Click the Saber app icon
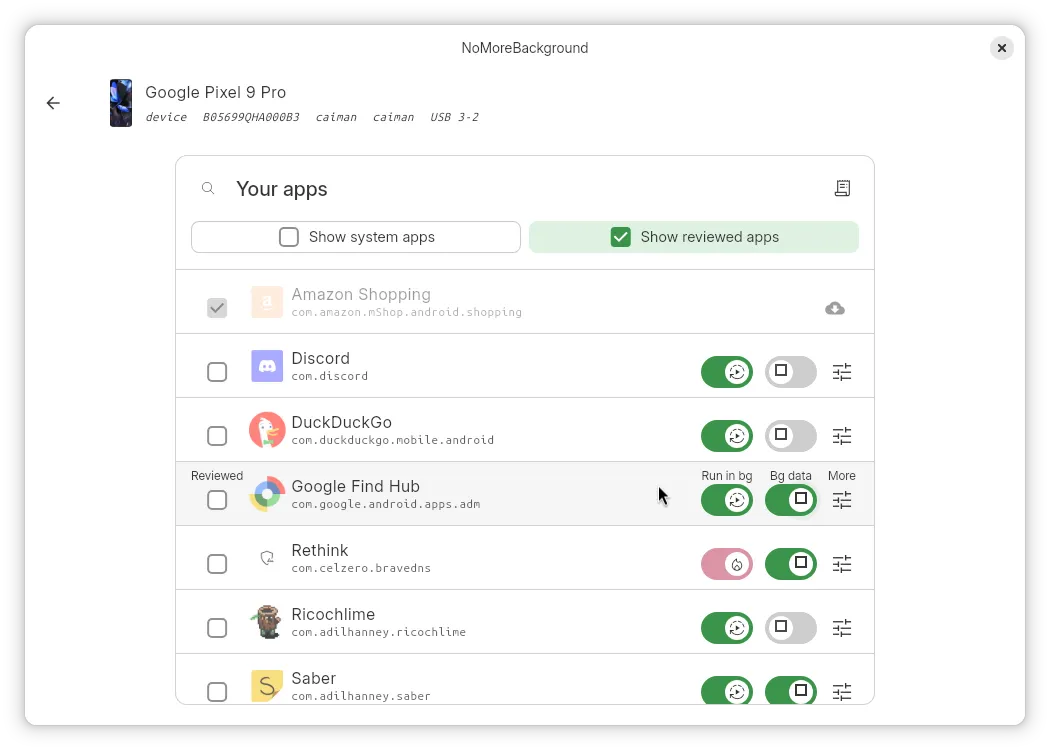1050x750 pixels. [267, 686]
